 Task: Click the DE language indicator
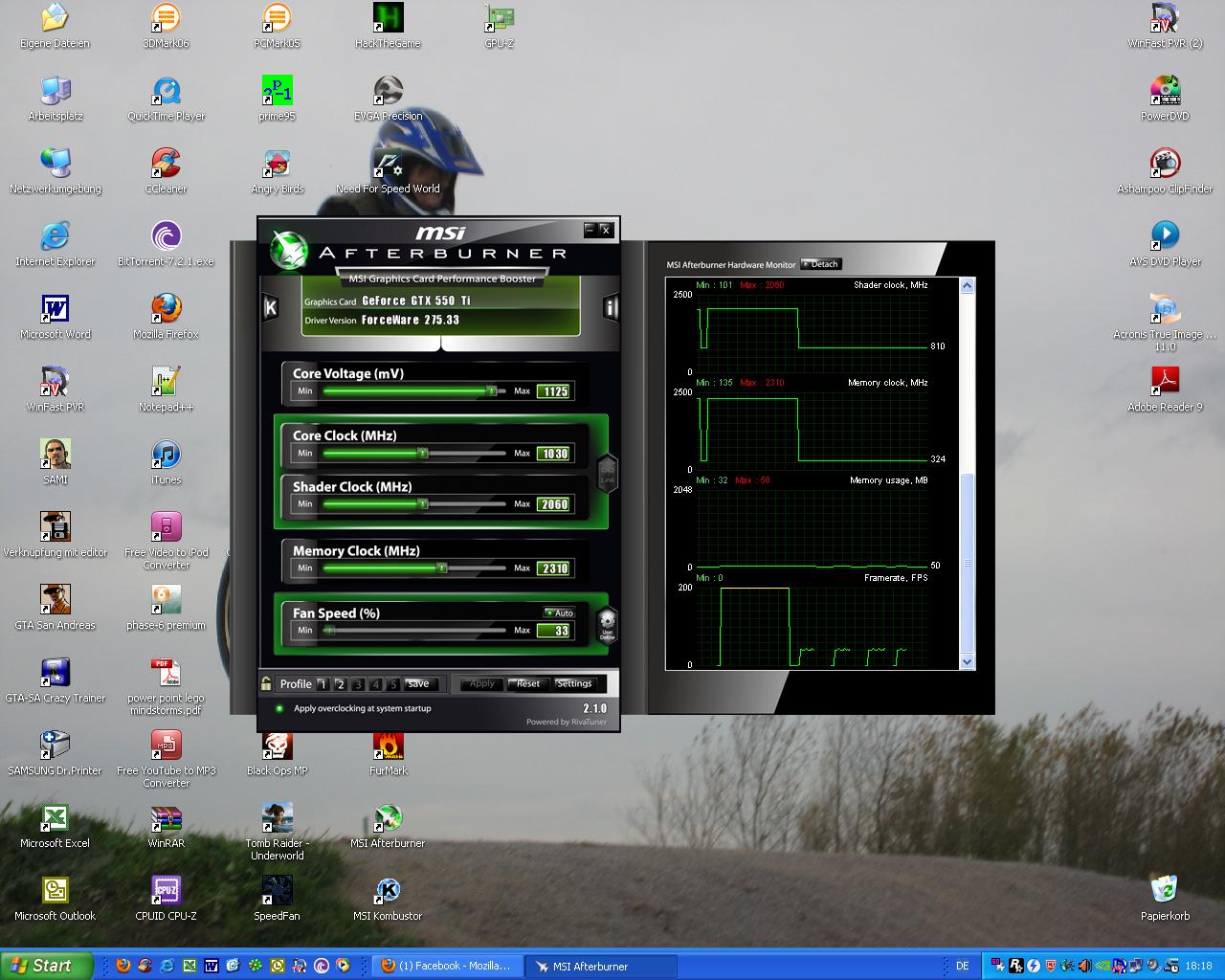tap(963, 966)
